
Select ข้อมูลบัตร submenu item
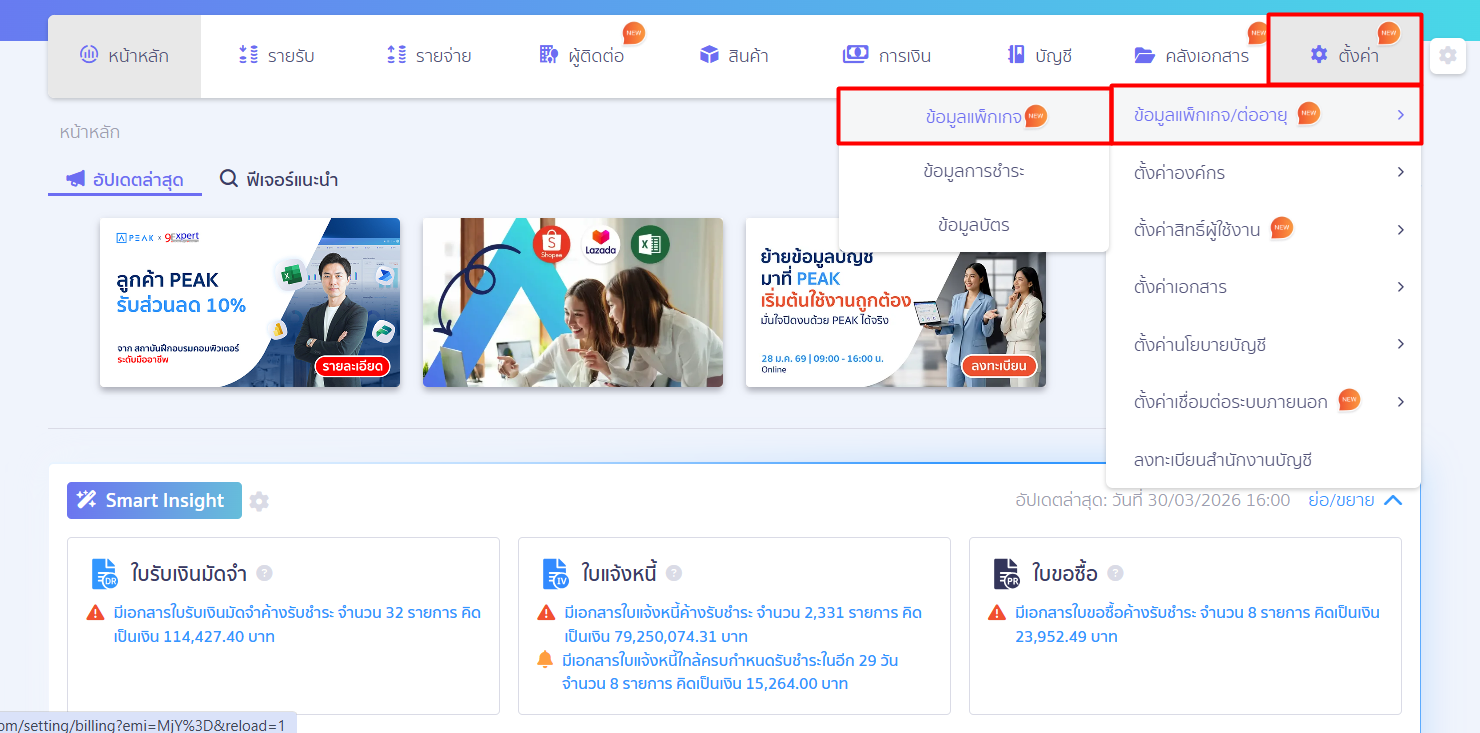click(974, 225)
